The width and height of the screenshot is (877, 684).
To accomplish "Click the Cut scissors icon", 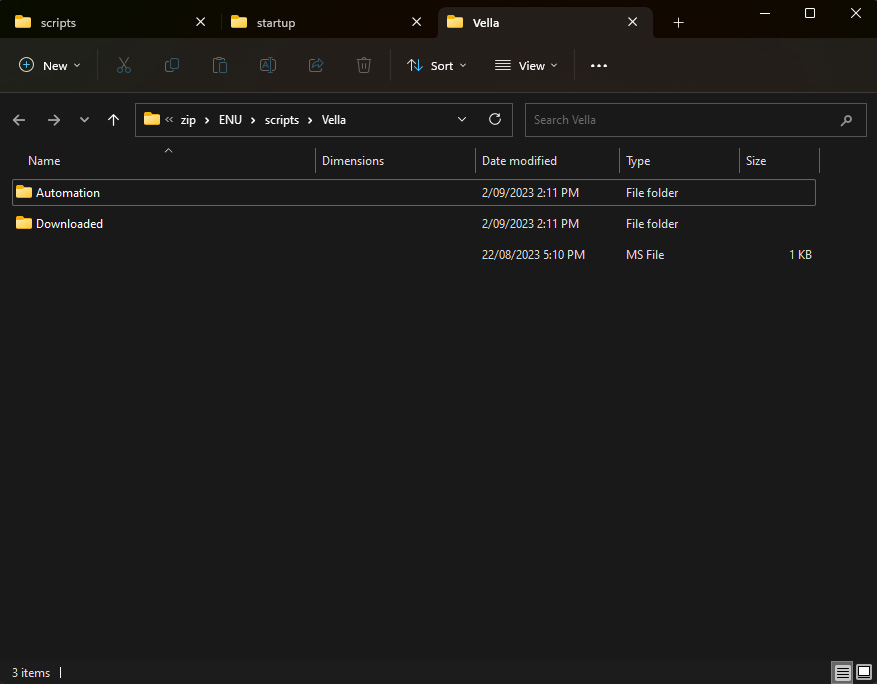I will tap(124, 65).
